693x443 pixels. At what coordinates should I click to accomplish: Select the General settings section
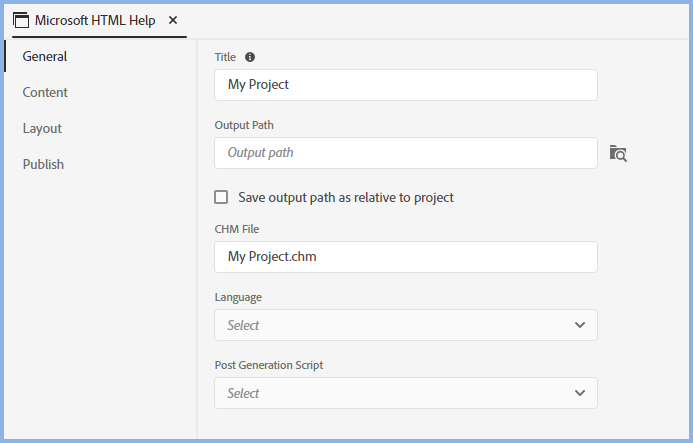[45, 56]
